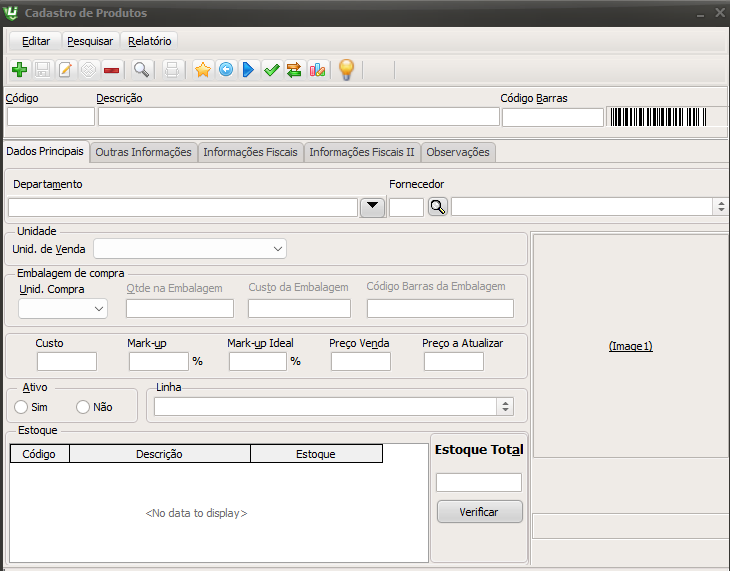
Task: Click the grayed cancel icon in toolbar
Action: [x=88, y=70]
